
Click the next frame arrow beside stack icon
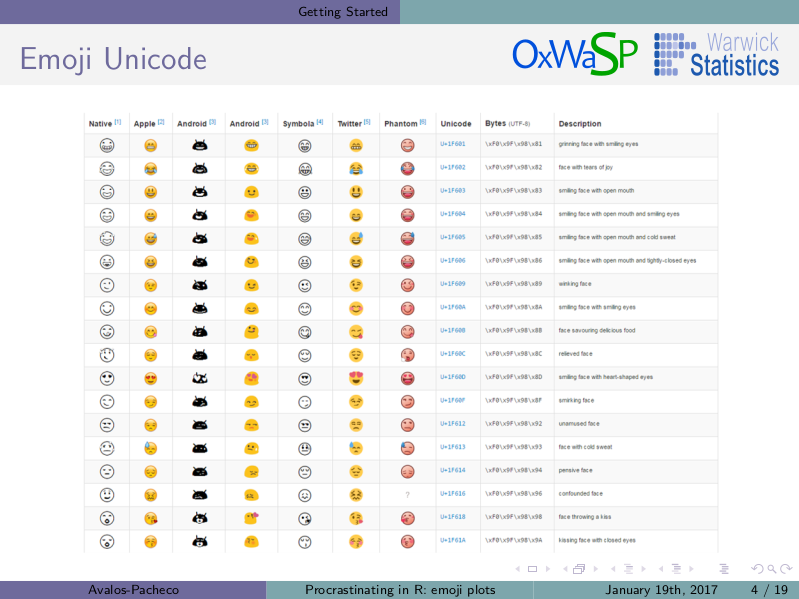pyautogui.click(x=595, y=569)
